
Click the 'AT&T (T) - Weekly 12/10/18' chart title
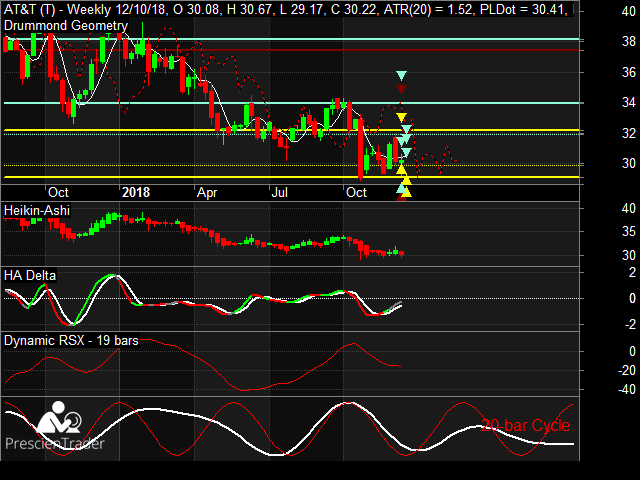click(x=86, y=9)
